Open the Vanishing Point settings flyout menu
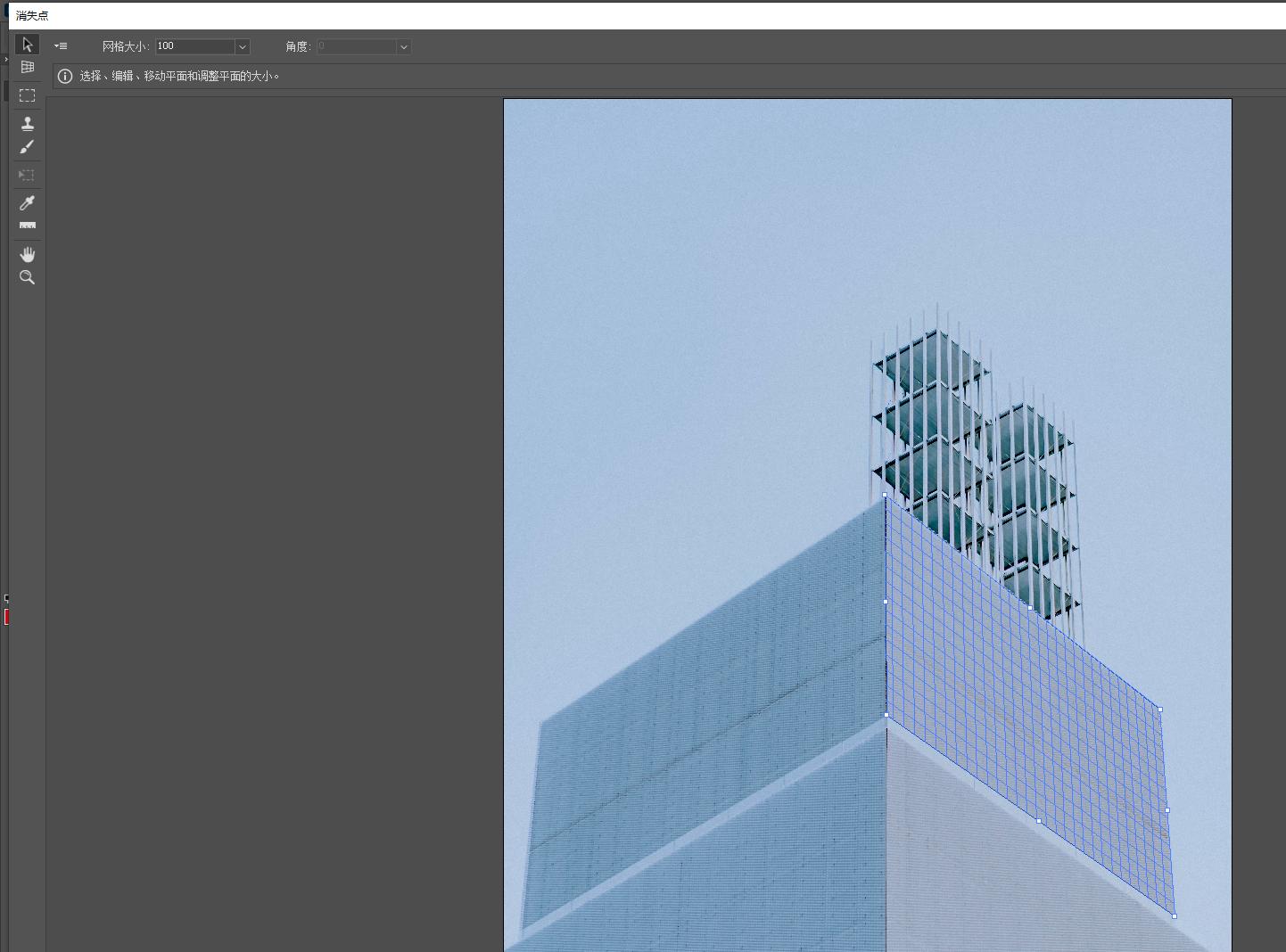 (61, 46)
